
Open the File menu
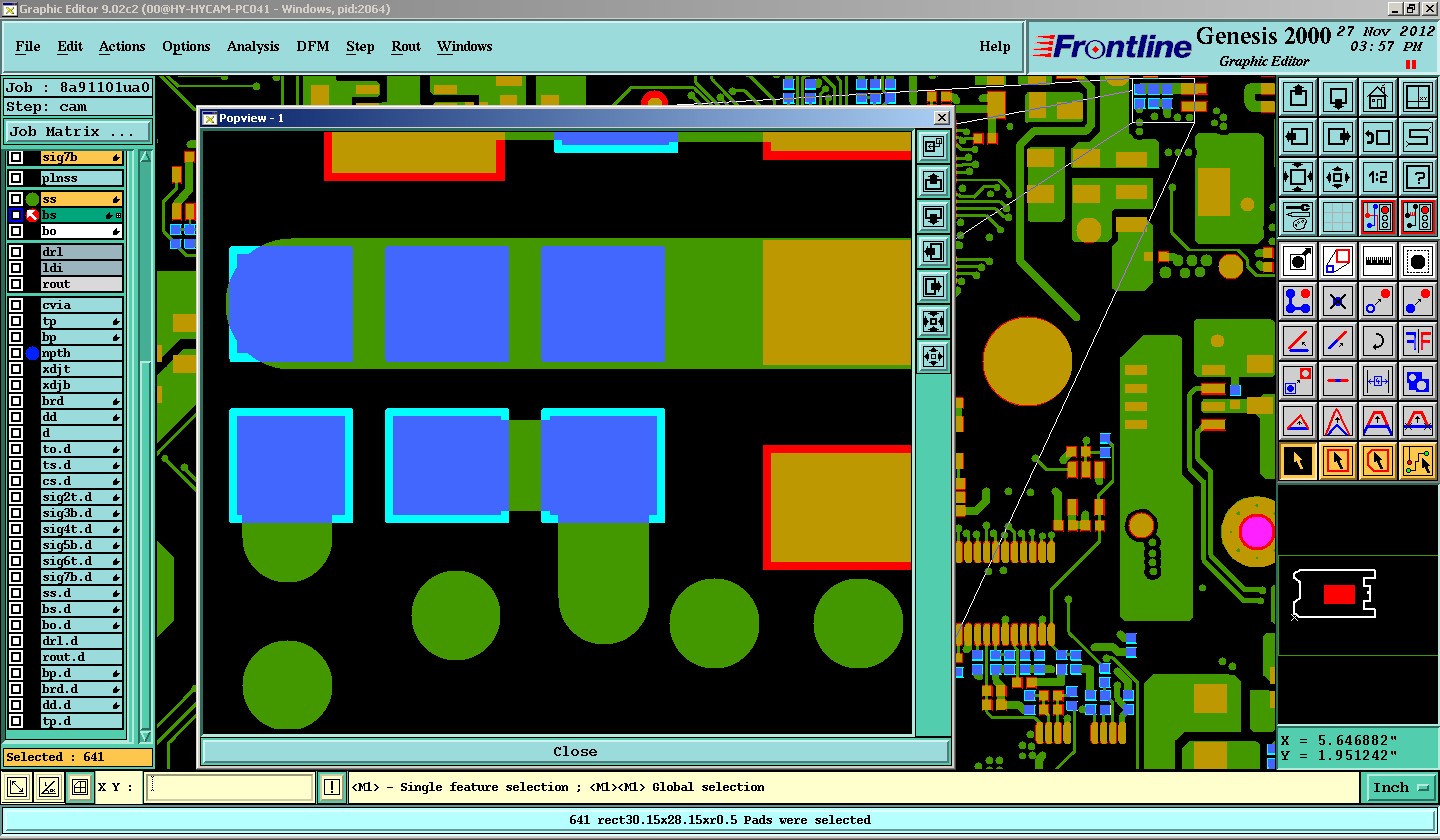(28, 47)
